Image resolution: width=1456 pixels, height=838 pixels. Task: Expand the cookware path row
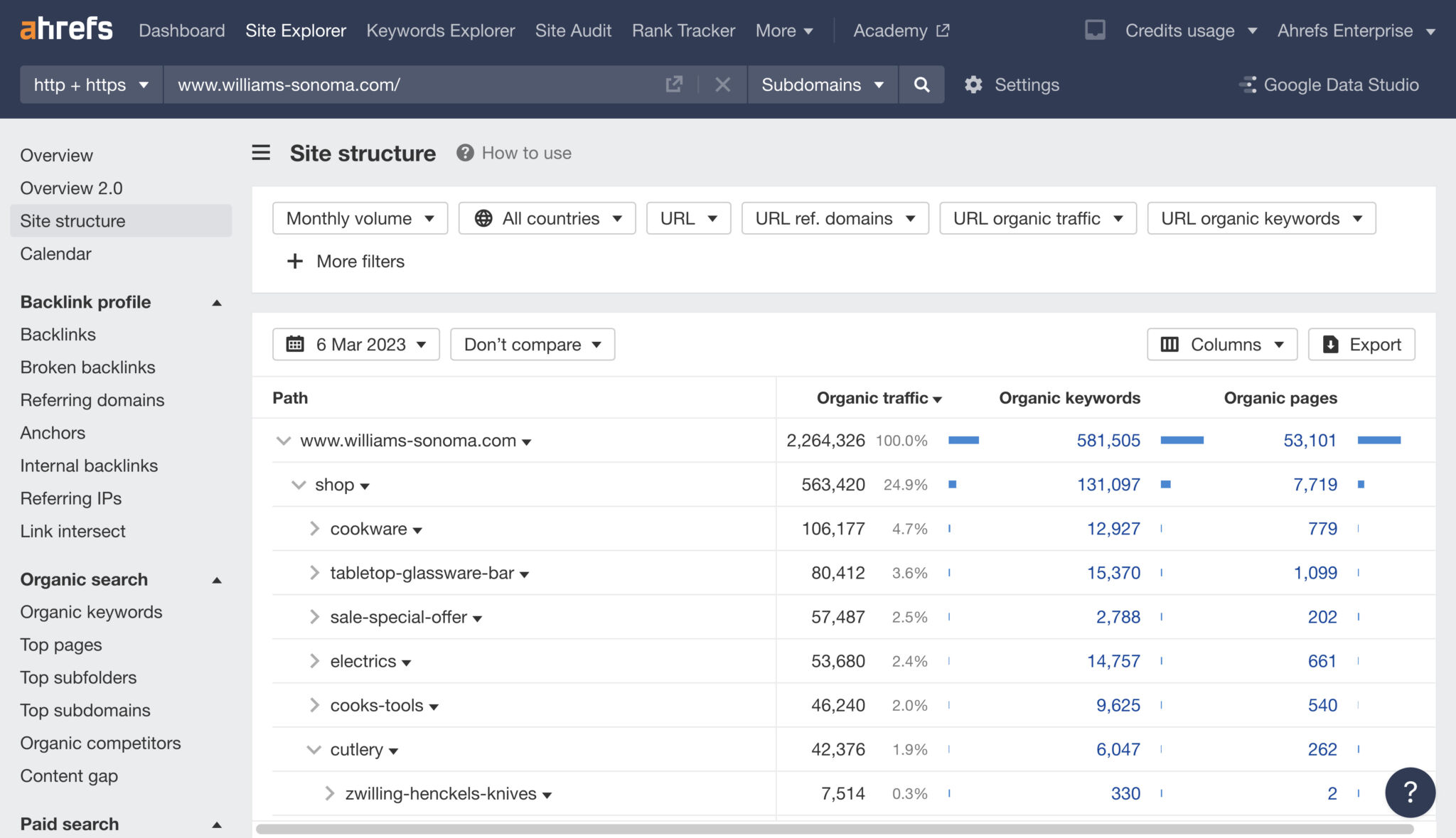point(314,529)
